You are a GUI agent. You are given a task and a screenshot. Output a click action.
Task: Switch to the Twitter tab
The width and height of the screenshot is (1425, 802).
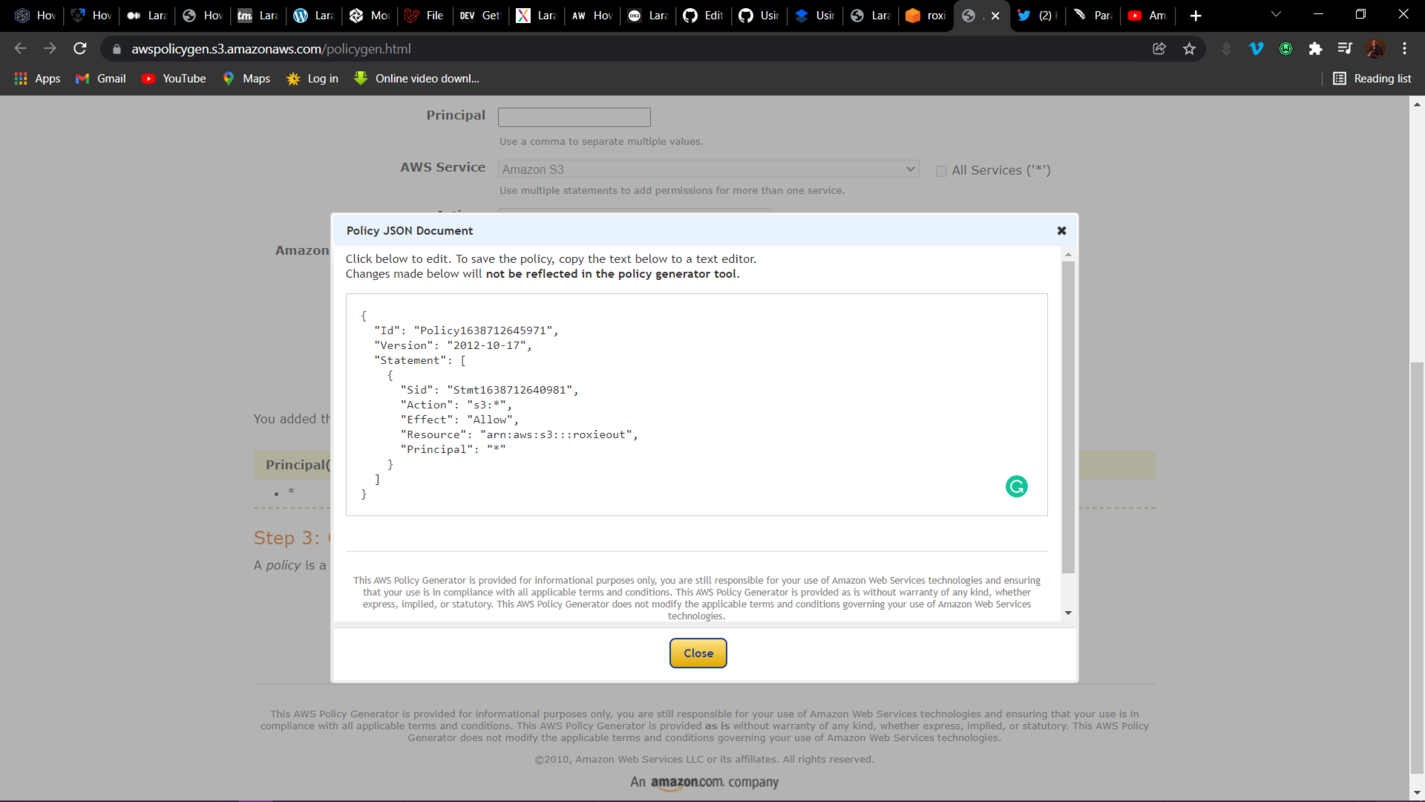coord(1035,16)
